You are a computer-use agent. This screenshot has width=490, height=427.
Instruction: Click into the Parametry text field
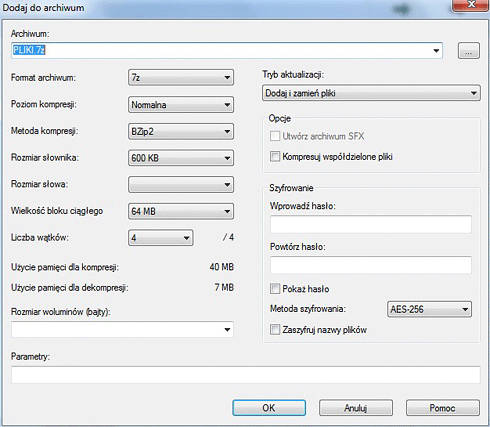(x=246, y=375)
